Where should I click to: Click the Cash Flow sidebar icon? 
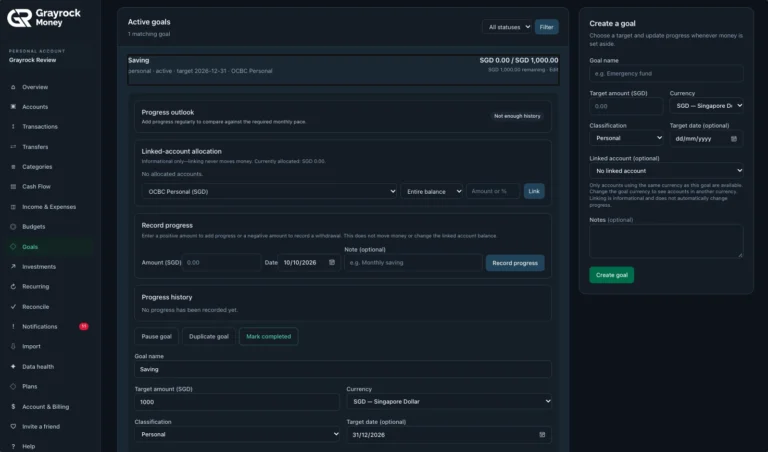click(13, 187)
